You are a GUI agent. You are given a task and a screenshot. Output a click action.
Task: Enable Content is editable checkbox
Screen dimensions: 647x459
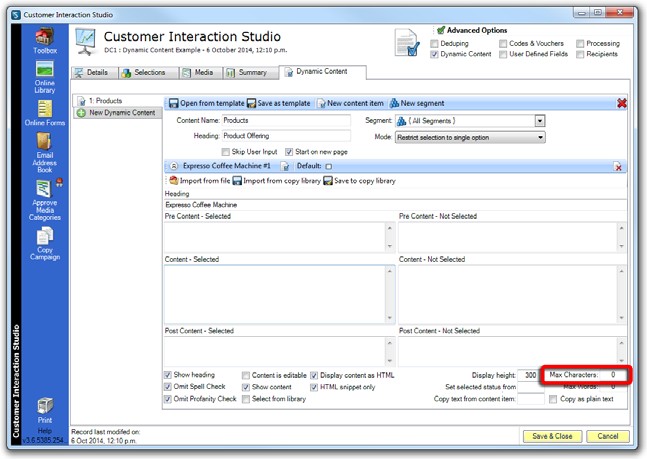(x=246, y=375)
